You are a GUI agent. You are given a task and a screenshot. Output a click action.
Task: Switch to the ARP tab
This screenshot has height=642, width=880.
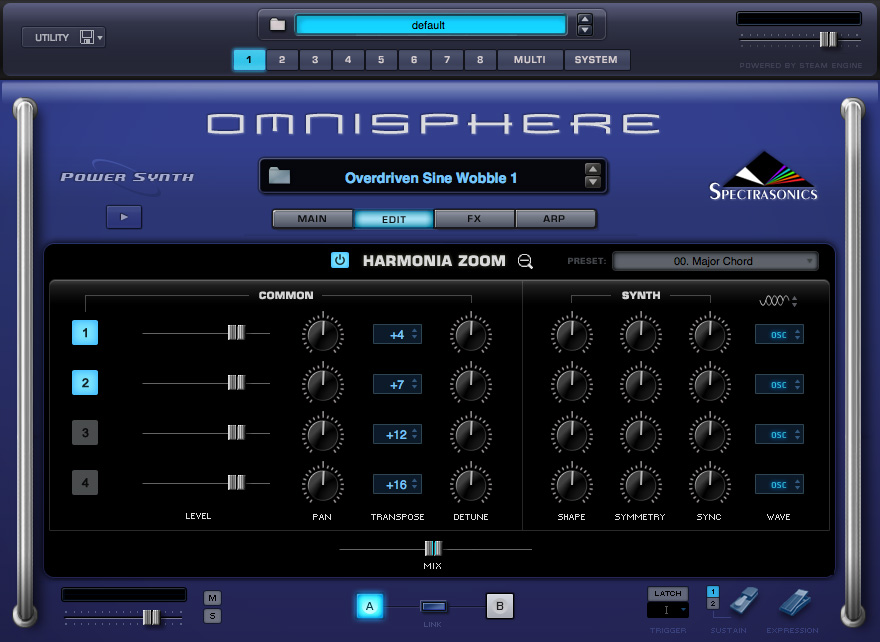coord(554,219)
